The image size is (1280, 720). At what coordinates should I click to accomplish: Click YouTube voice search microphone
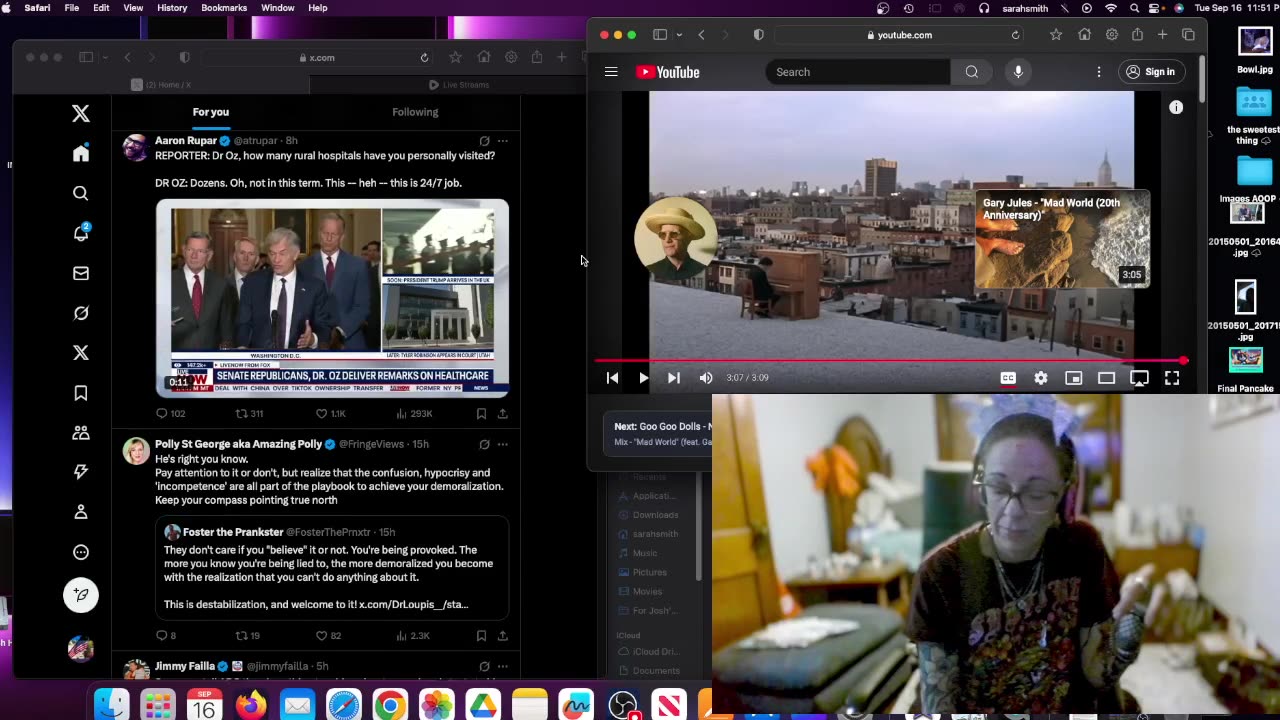(1018, 72)
